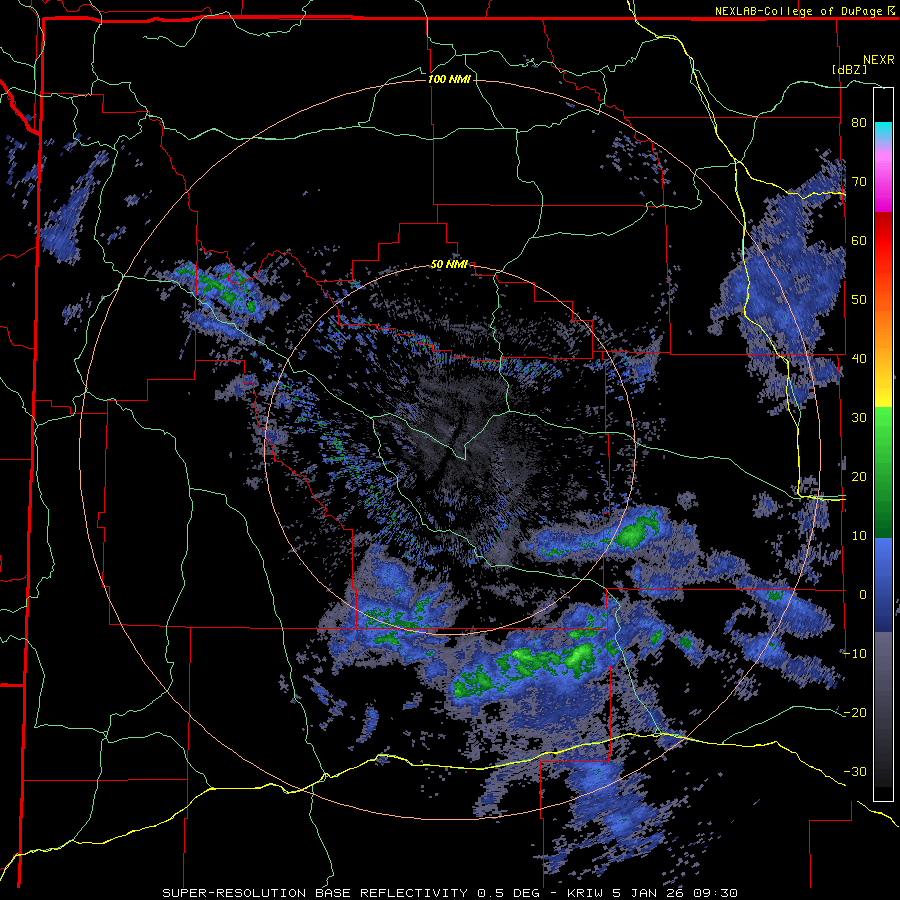Click the [dBZ] units label
The width and height of the screenshot is (900, 900).
point(849,69)
